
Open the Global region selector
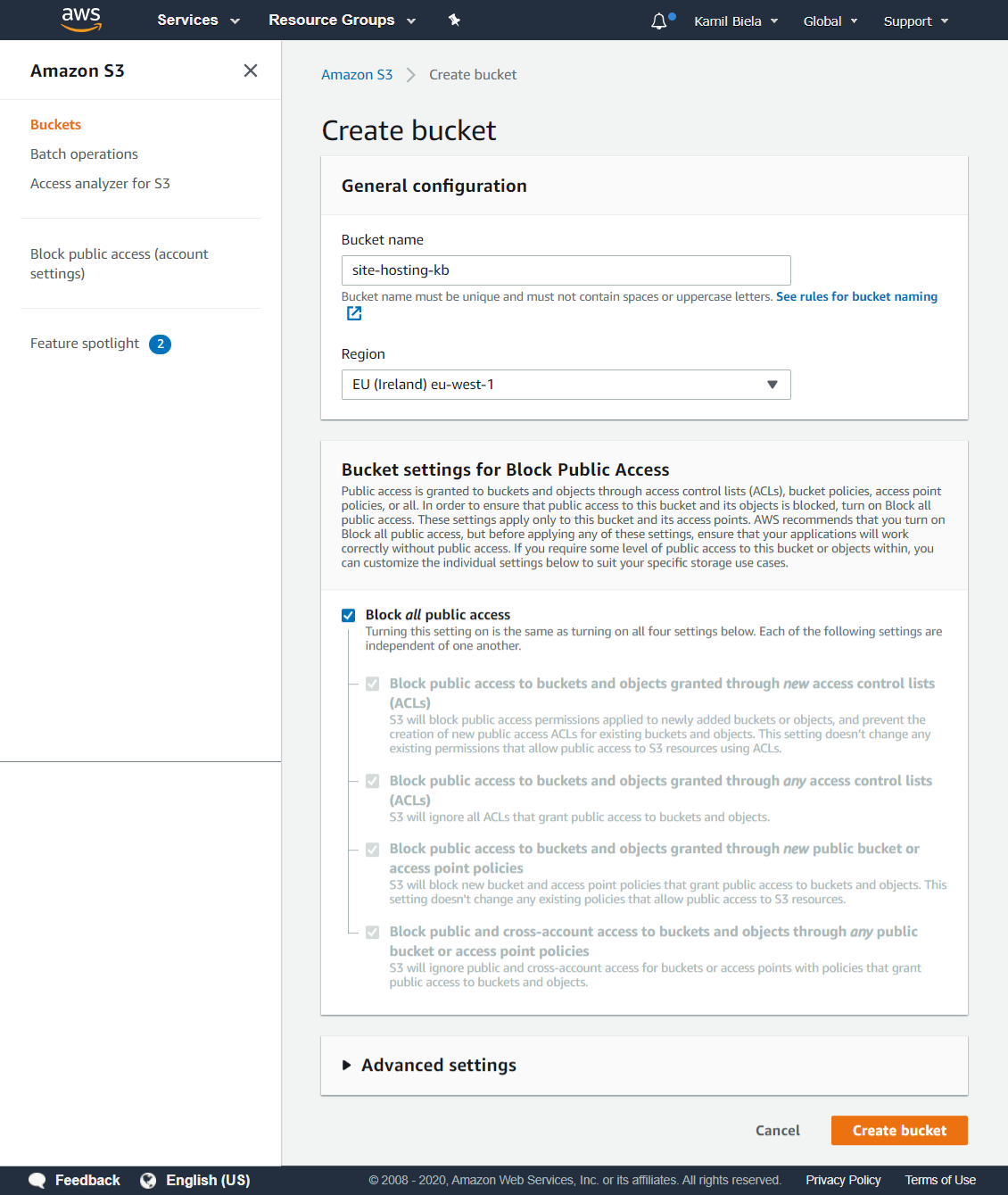coord(830,21)
